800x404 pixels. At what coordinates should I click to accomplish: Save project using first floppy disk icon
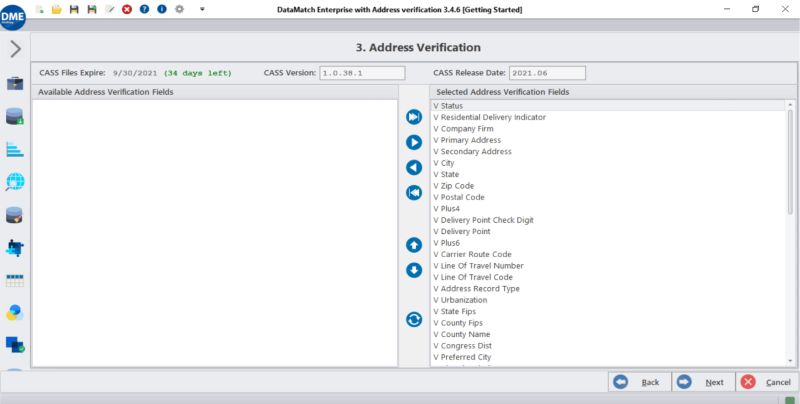click(x=74, y=9)
